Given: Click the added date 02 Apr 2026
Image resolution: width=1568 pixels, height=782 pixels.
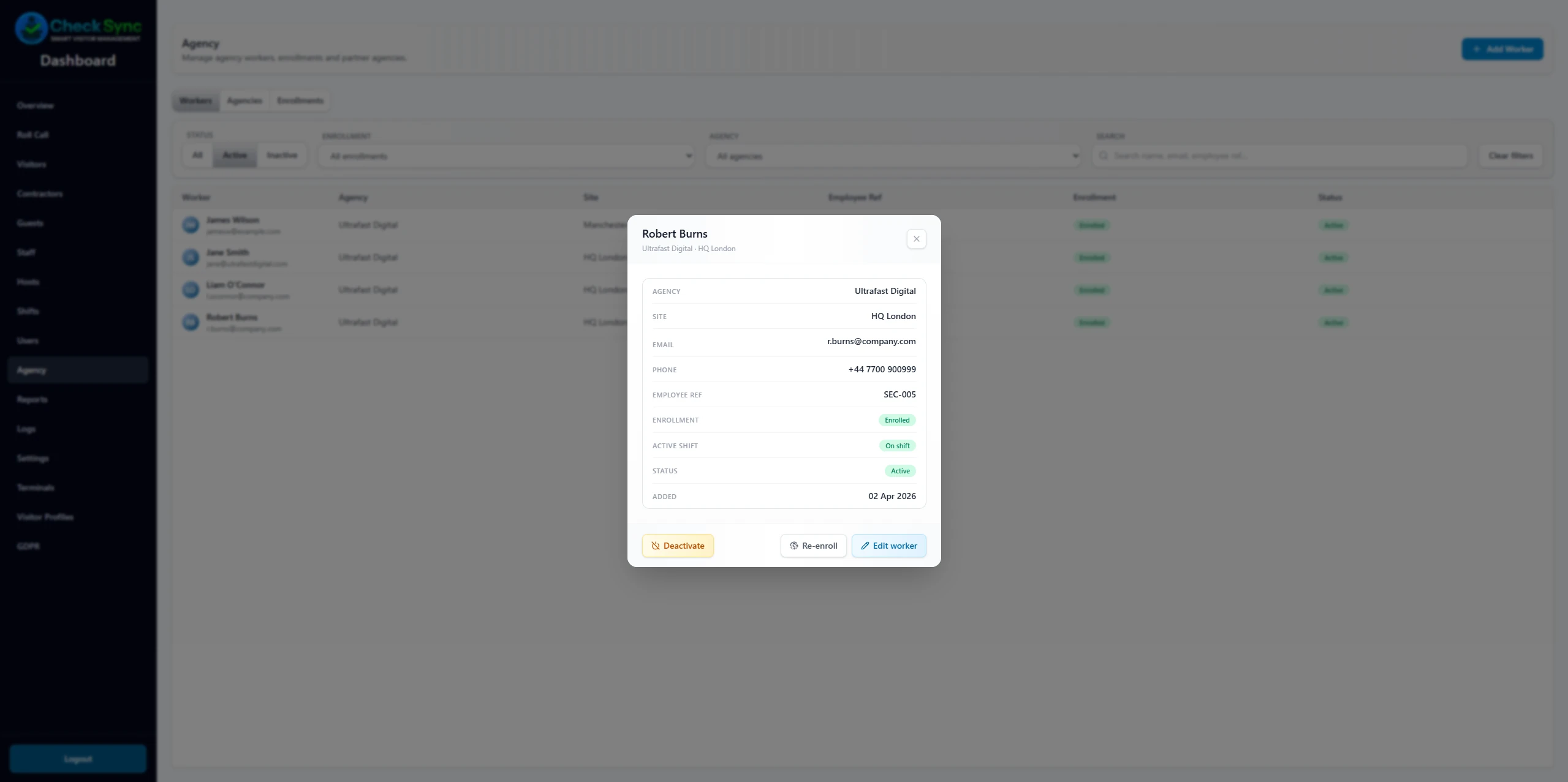Looking at the screenshot, I should [892, 496].
